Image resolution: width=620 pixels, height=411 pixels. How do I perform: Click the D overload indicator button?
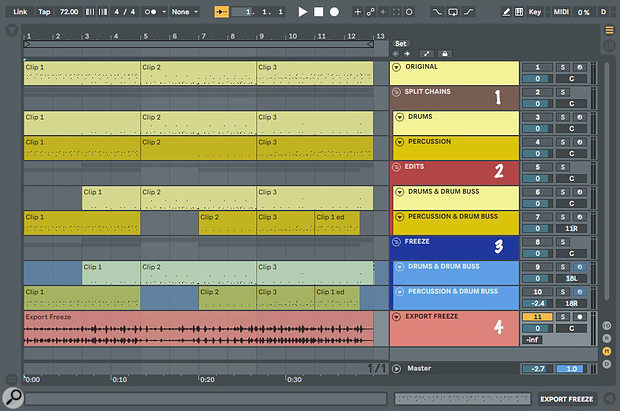click(x=603, y=12)
